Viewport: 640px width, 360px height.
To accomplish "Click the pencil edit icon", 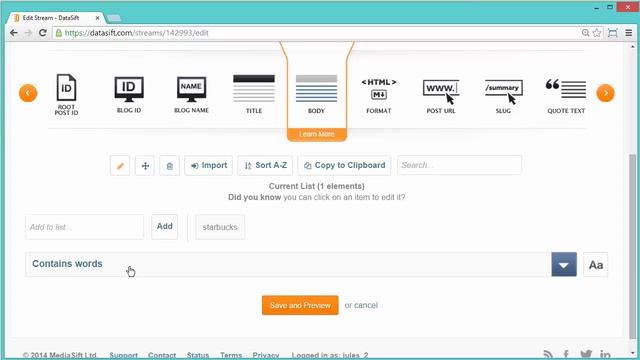I will tap(120, 166).
